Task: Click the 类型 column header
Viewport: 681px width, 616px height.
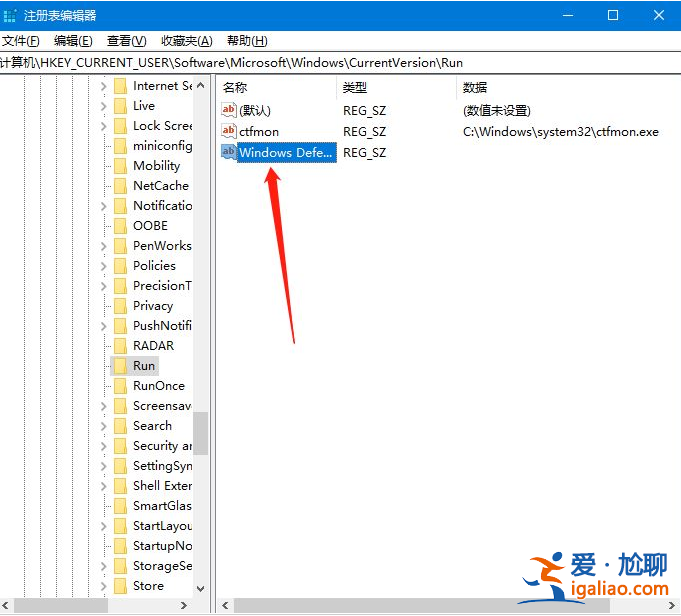Action: coord(397,87)
